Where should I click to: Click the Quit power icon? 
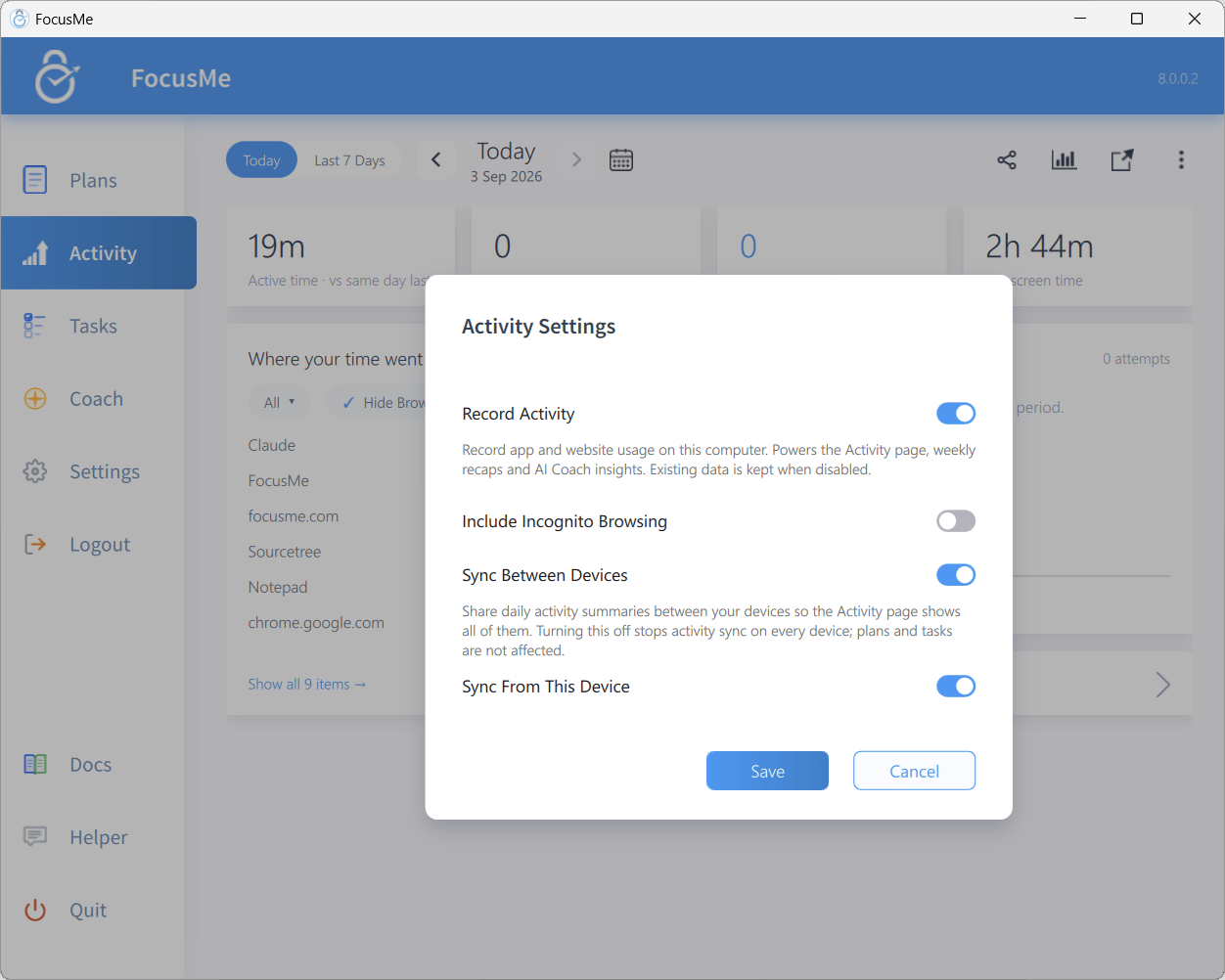[35, 911]
